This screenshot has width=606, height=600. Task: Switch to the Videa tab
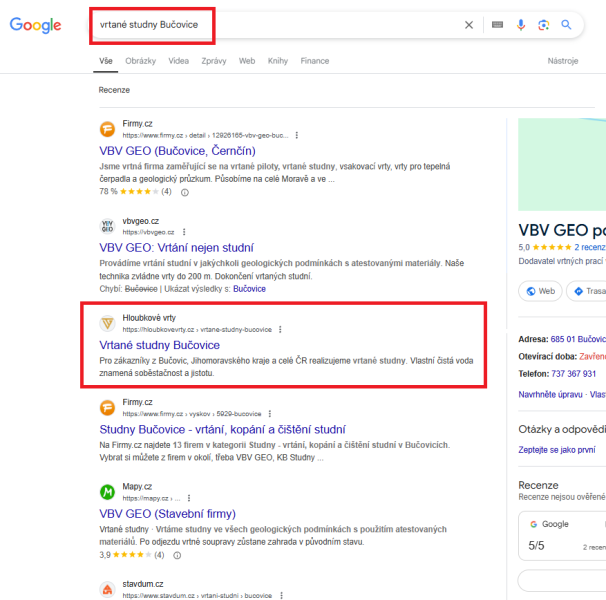pos(179,61)
